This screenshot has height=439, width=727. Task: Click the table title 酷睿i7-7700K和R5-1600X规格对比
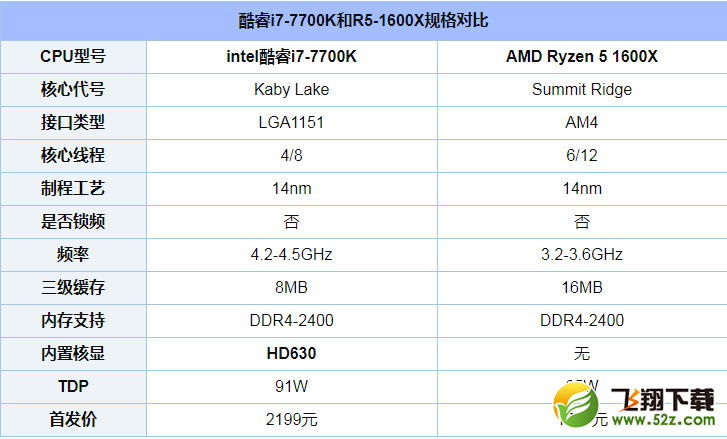pos(363,21)
